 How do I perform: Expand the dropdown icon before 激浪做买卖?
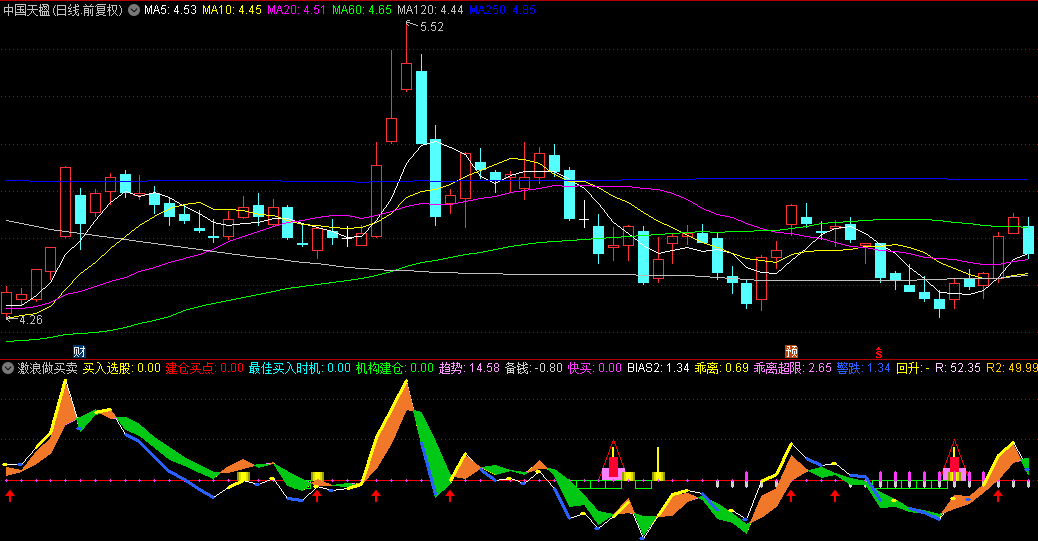pyautogui.click(x=8, y=368)
